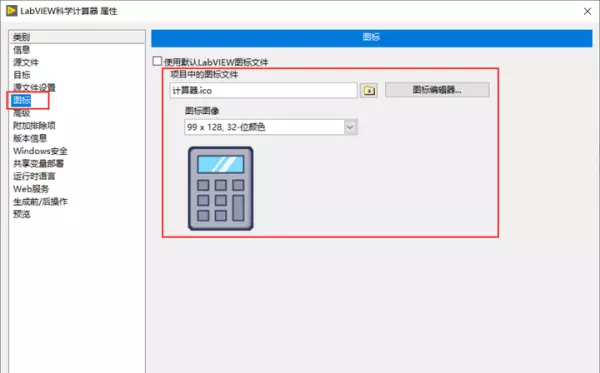
Task: Open 生成前/后操作 category
Action: click(40, 201)
